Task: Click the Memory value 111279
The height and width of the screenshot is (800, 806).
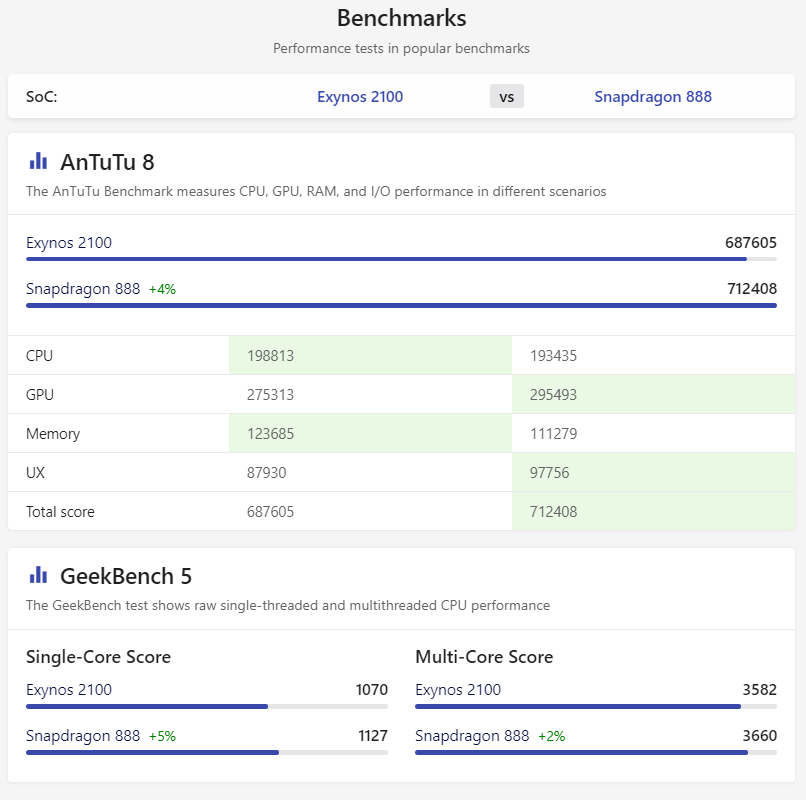Action: click(554, 434)
